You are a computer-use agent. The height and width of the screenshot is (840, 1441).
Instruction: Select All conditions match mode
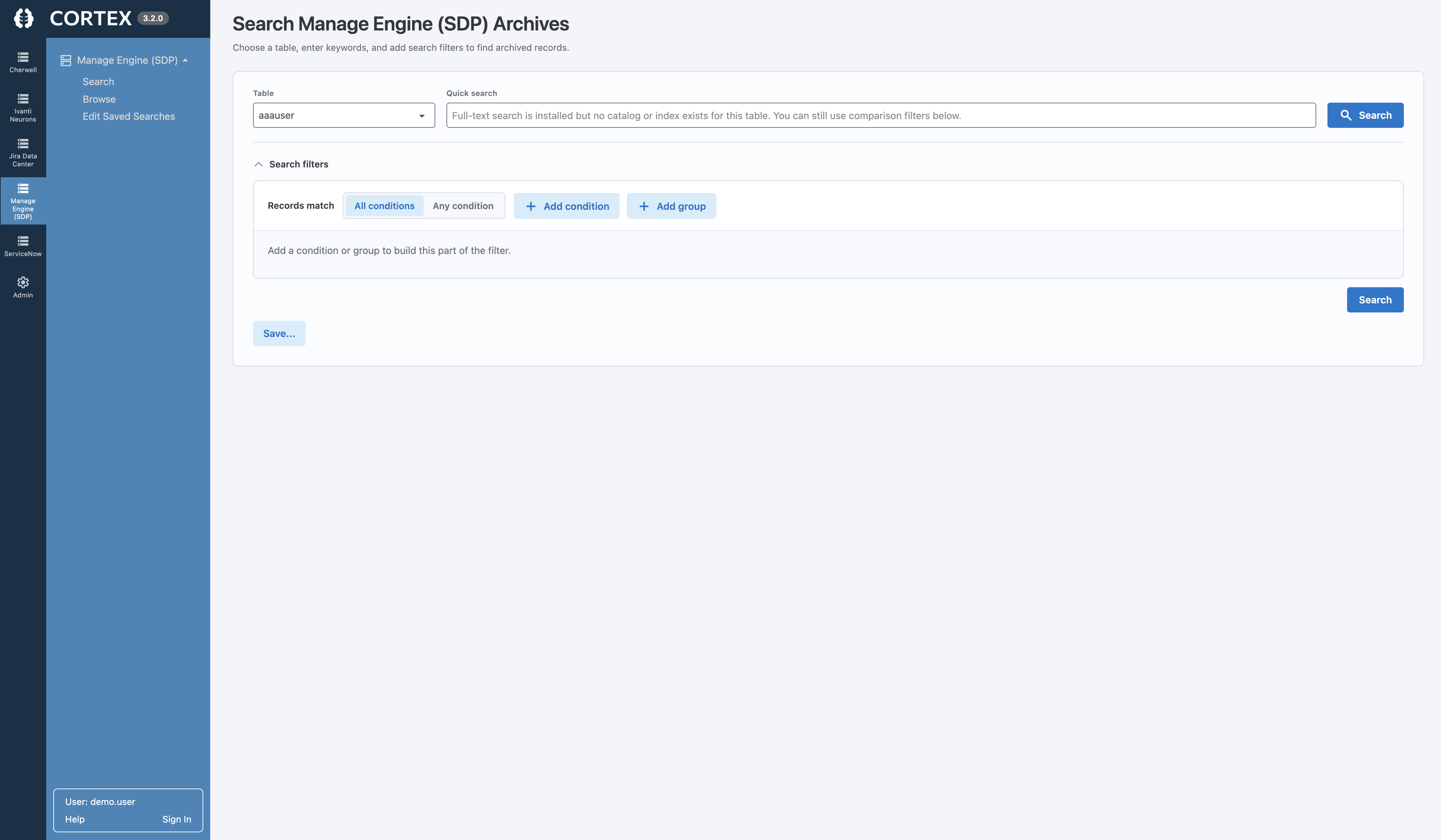point(384,206)
